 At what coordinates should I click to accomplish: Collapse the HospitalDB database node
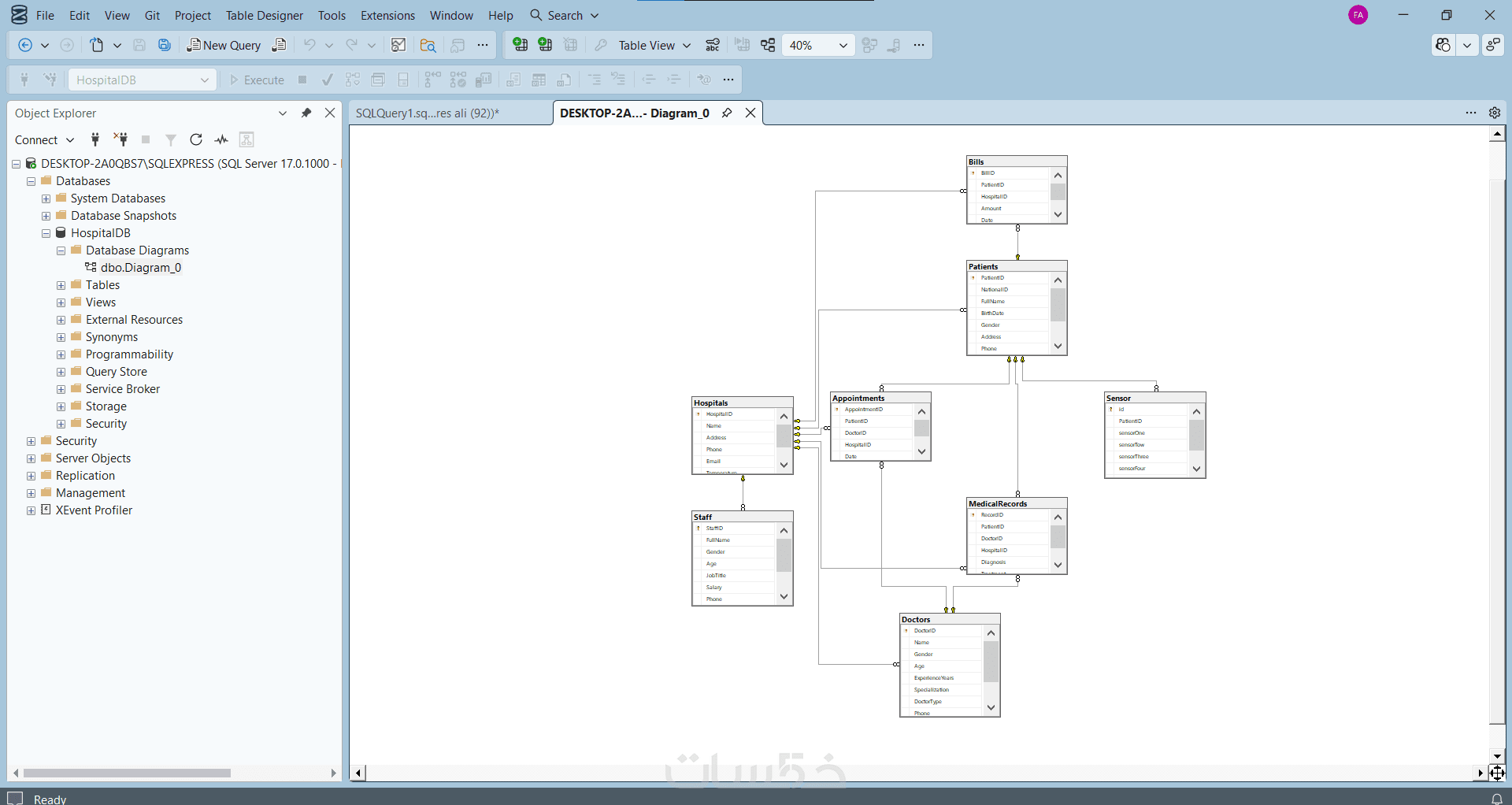click(x=46, y=233)
